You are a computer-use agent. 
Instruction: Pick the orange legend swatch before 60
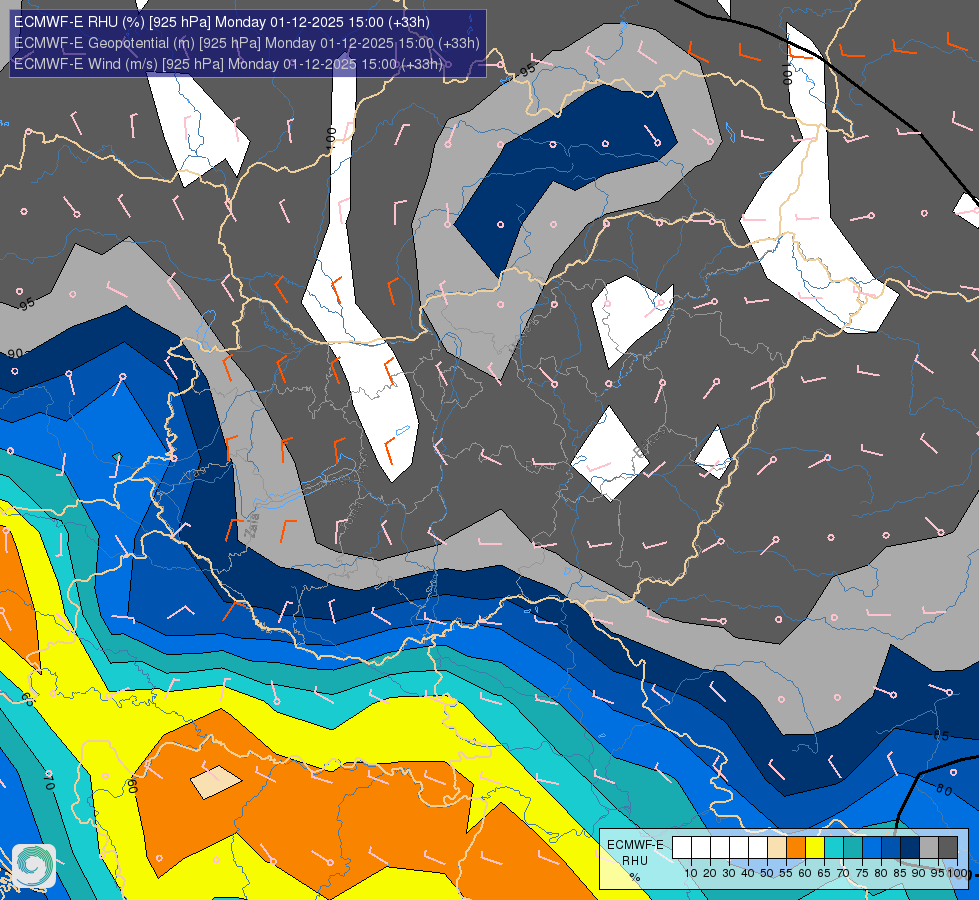coord(796,847)
